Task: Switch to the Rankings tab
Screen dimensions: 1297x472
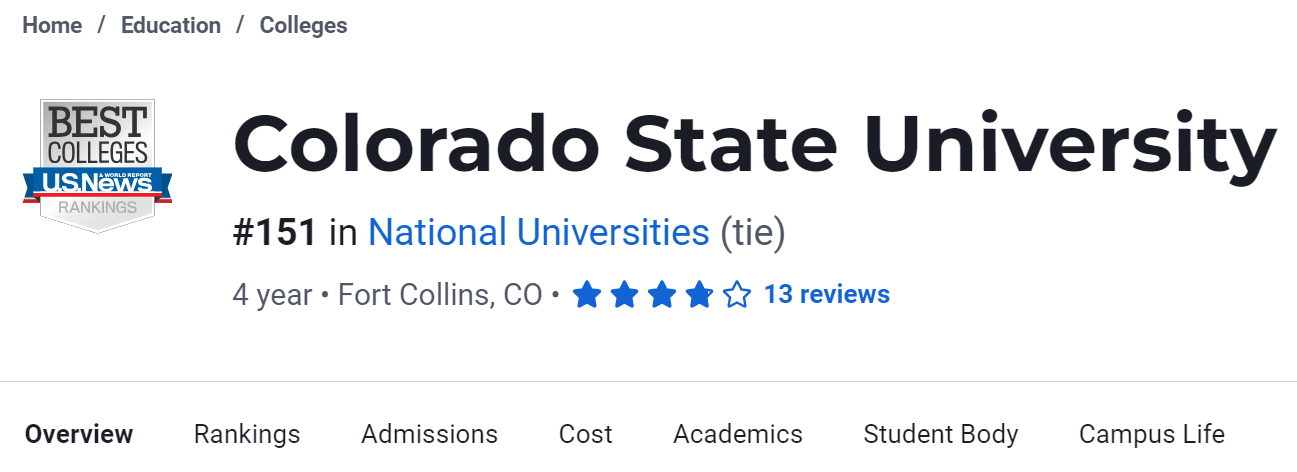Action: pos(247,434)
